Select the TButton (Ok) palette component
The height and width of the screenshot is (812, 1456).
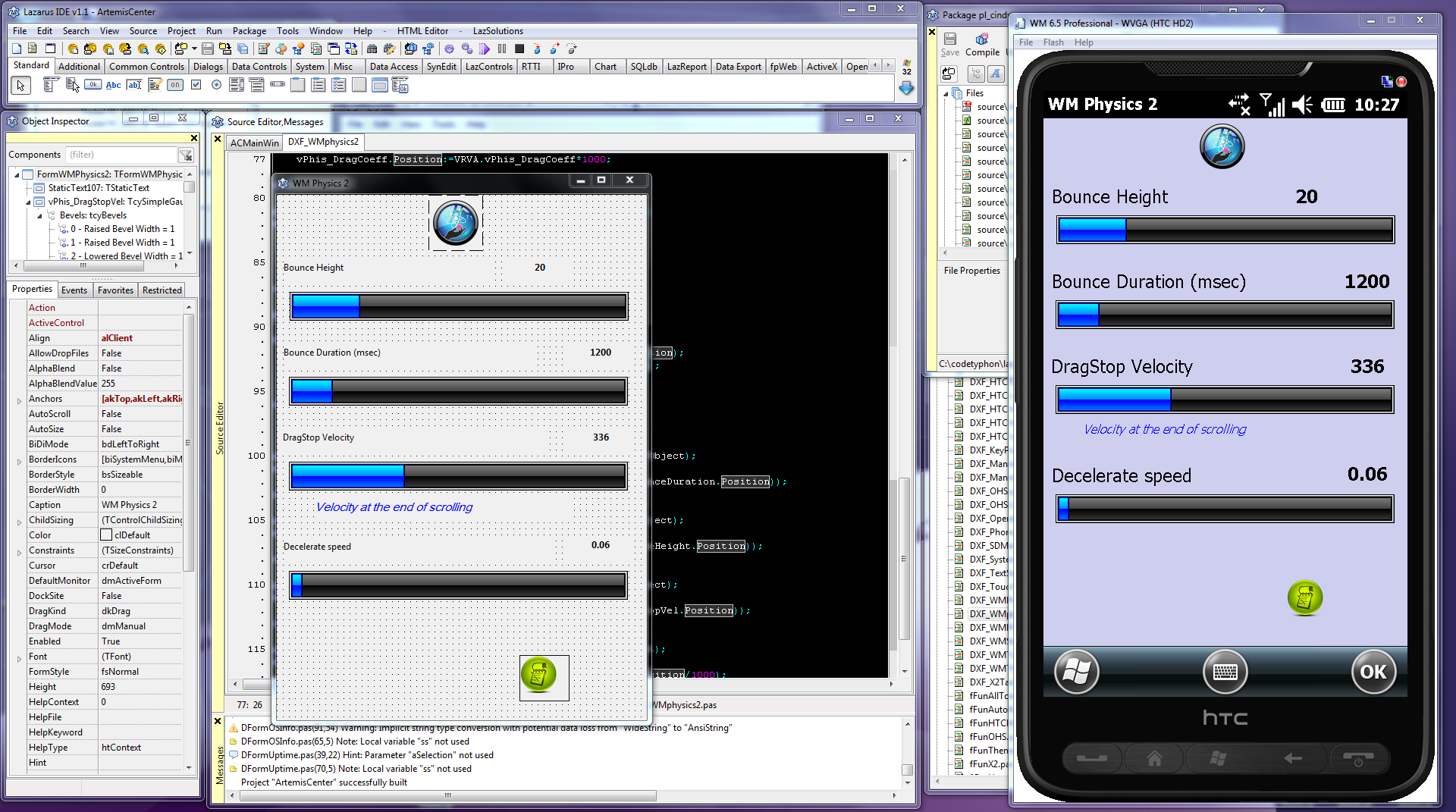tap(93, 85)
